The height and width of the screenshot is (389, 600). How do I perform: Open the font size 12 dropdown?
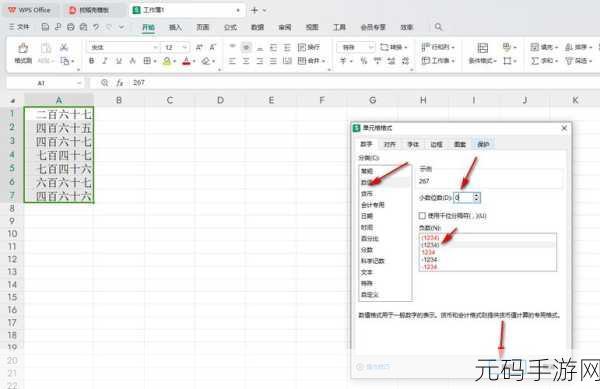(x=185, y=47)
